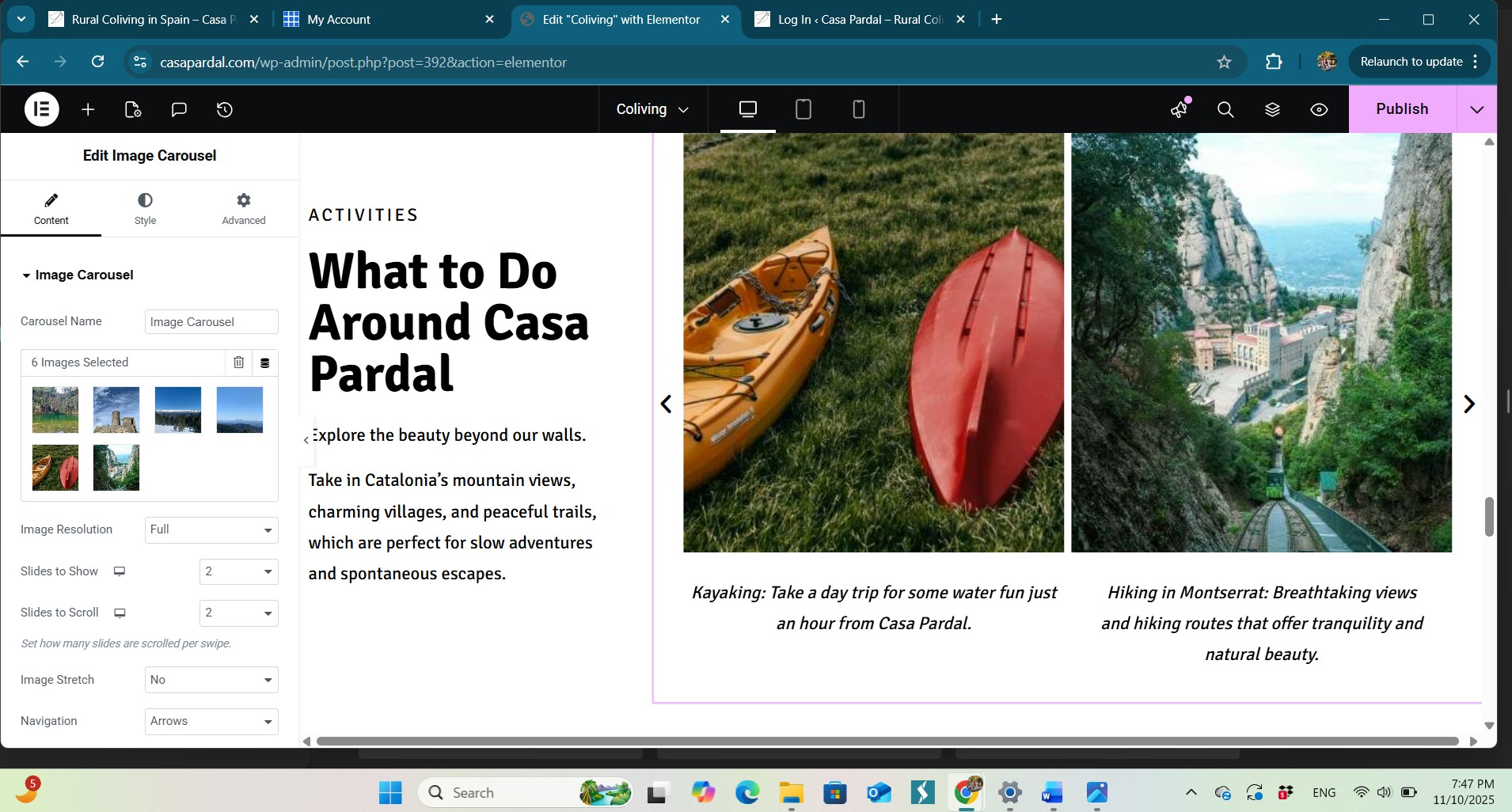Screen dimensions: 1512x812
Task: Click the Publish button
Action: (1401, 109)
